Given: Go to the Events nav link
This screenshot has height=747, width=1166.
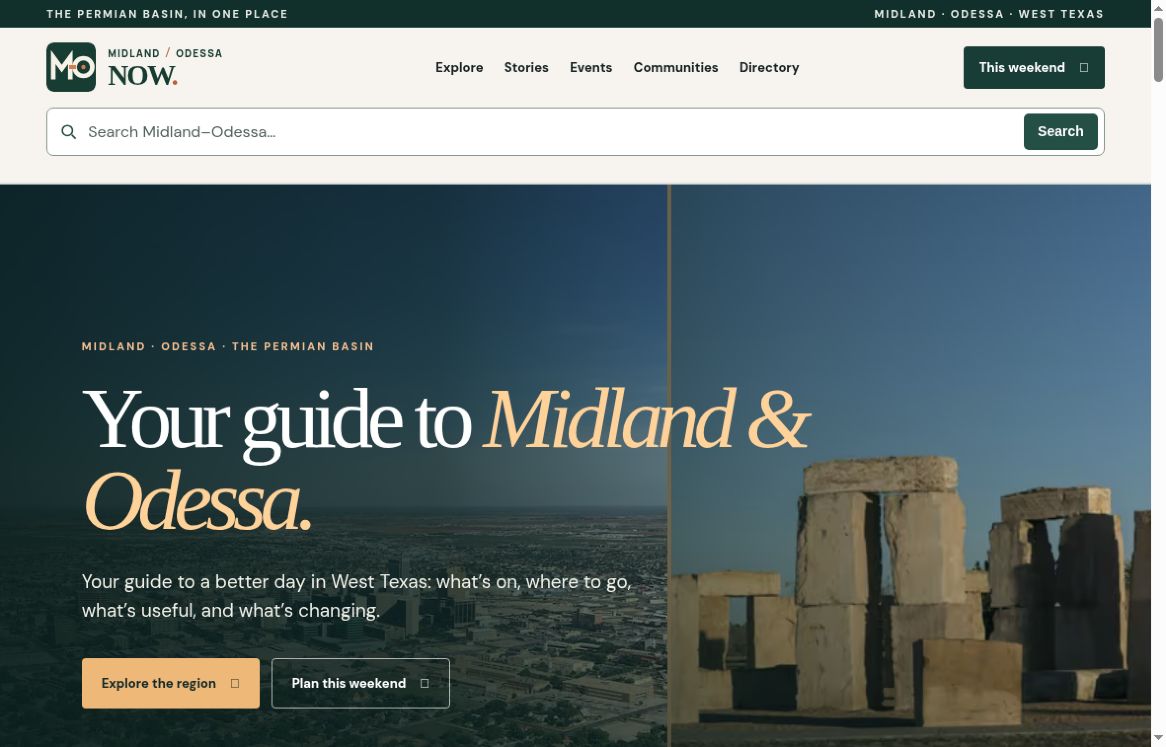Looking at the screenshot, I should click(x=590, y=68).
